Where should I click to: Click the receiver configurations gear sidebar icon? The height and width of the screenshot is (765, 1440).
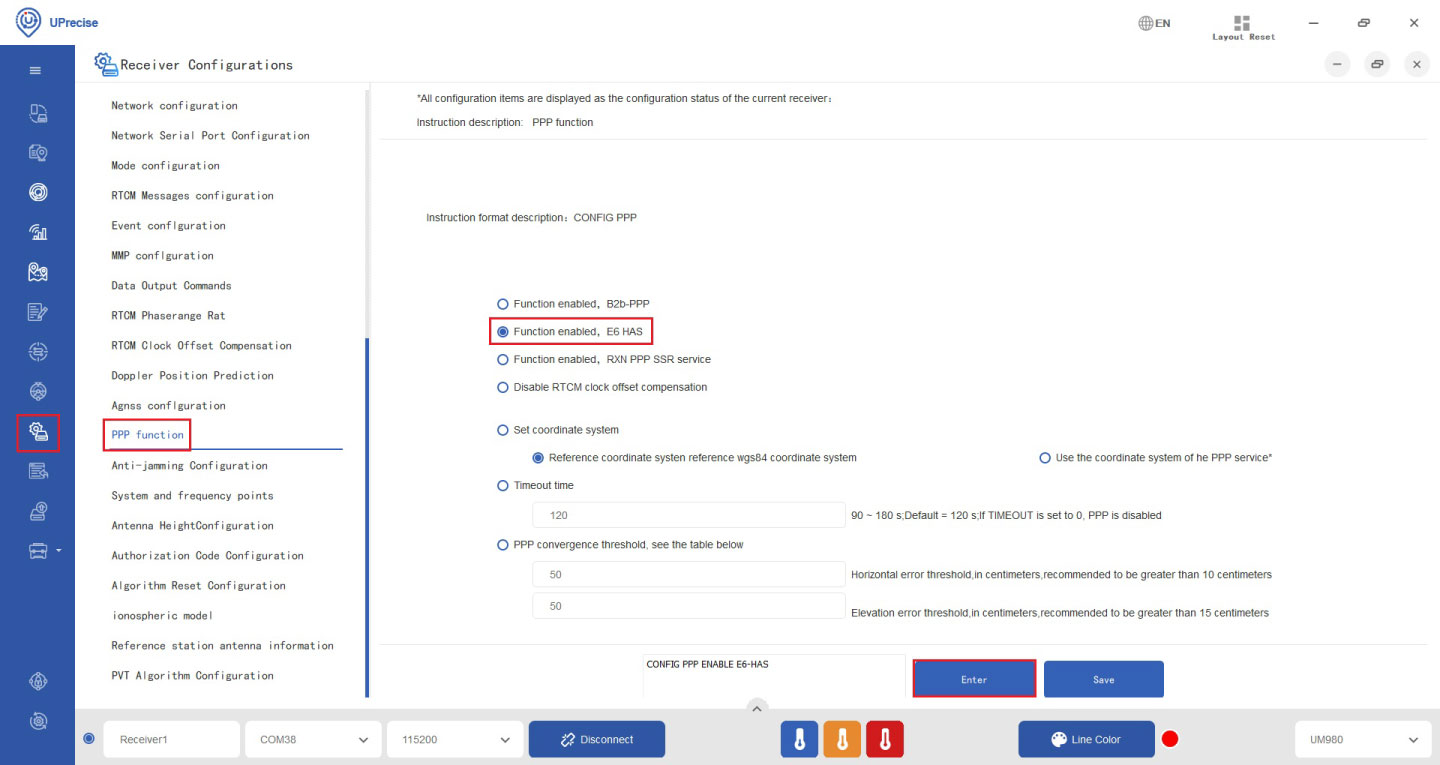point(38,431)
